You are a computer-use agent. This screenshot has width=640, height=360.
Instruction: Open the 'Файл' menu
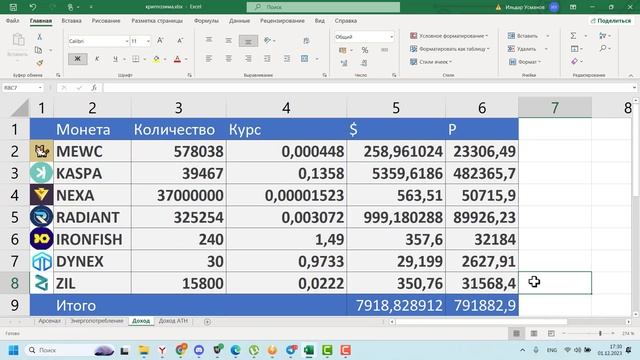[x=12, y=20]
